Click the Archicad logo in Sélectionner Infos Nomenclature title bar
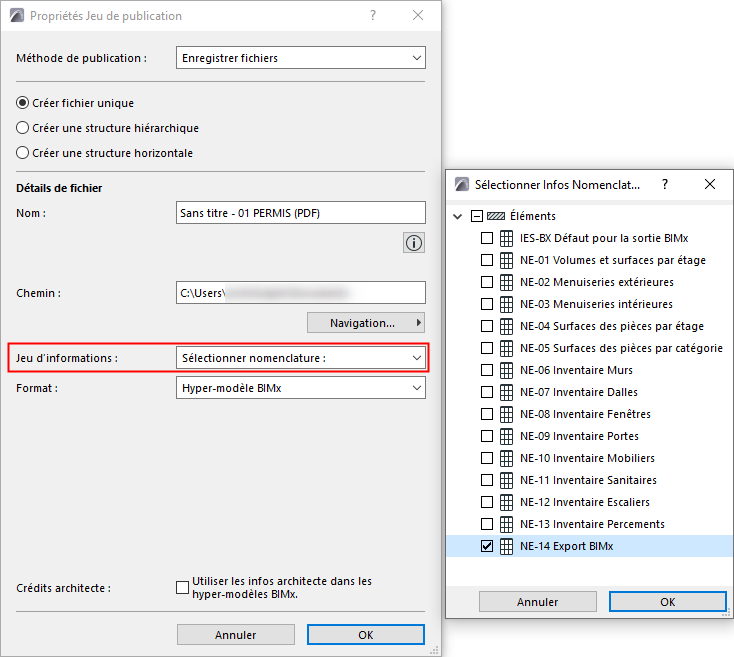This screenshot has height=657, width=734. (462, 184)
